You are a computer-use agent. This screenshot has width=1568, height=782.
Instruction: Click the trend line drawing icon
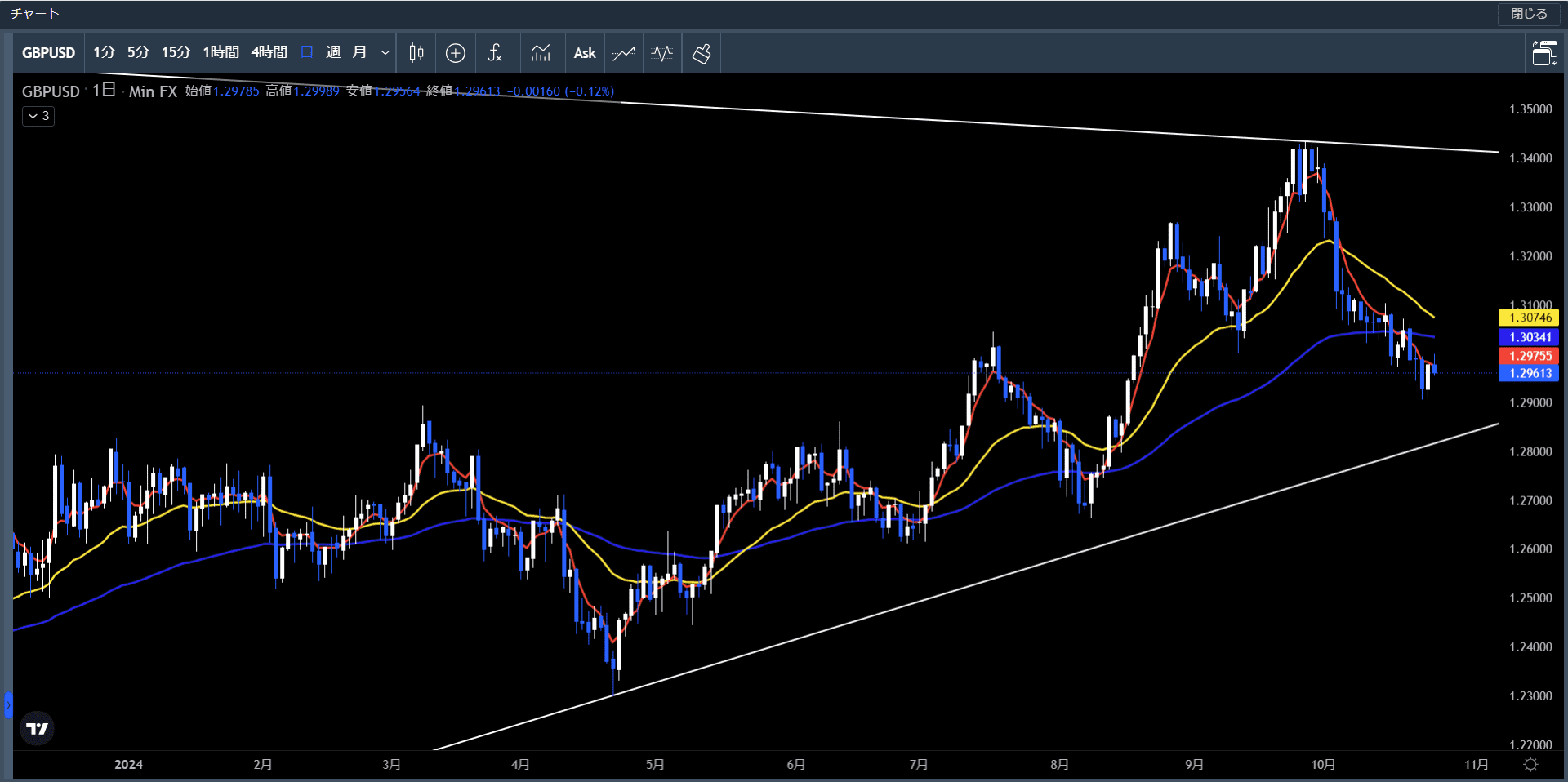click(624, 53)
